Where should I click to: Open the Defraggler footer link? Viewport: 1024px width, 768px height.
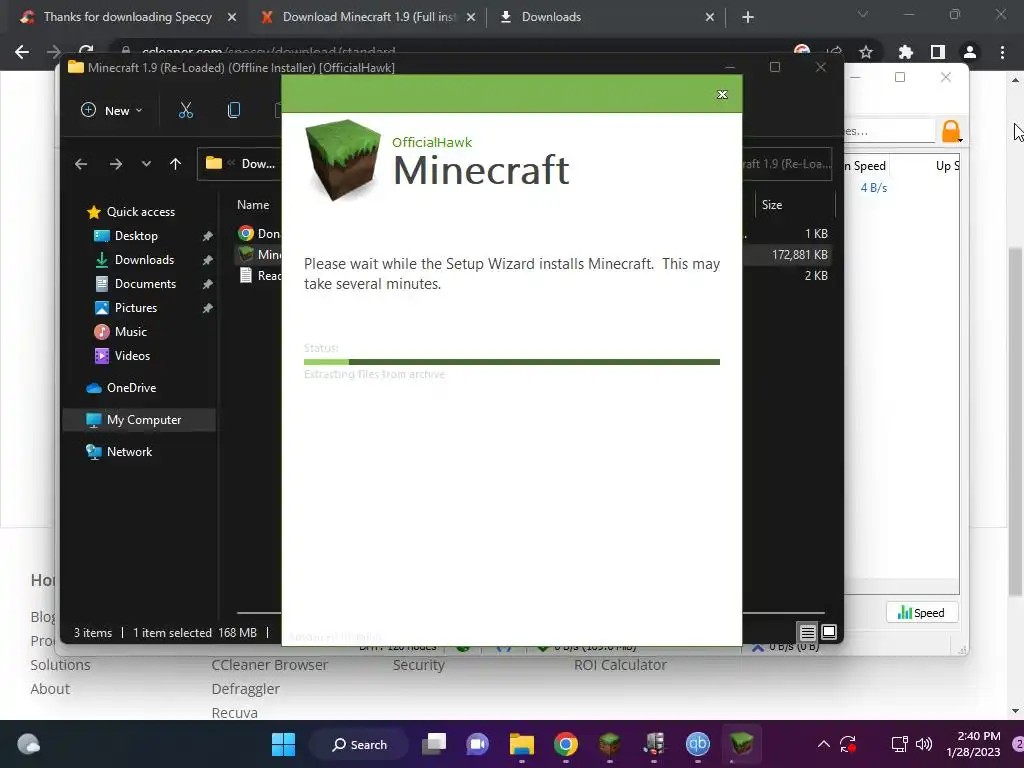[x=246, y=689]
